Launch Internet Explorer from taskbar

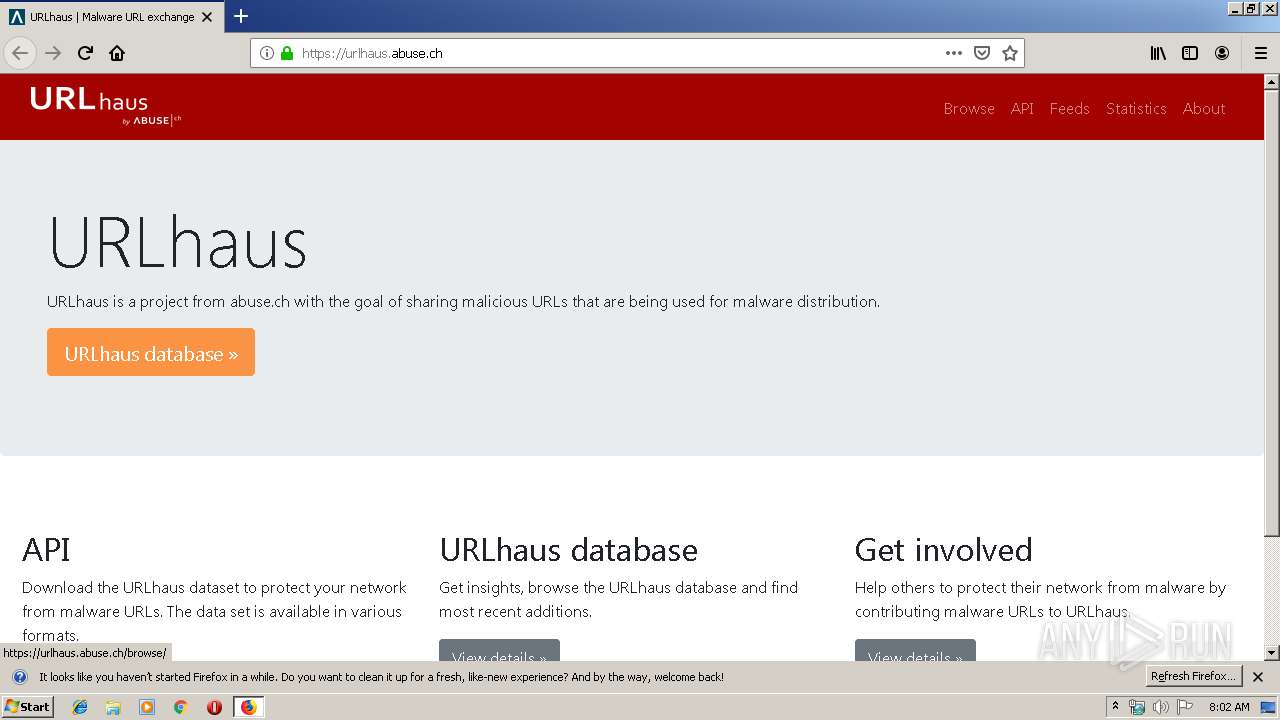pyautogui.click(x=80, y=707)
